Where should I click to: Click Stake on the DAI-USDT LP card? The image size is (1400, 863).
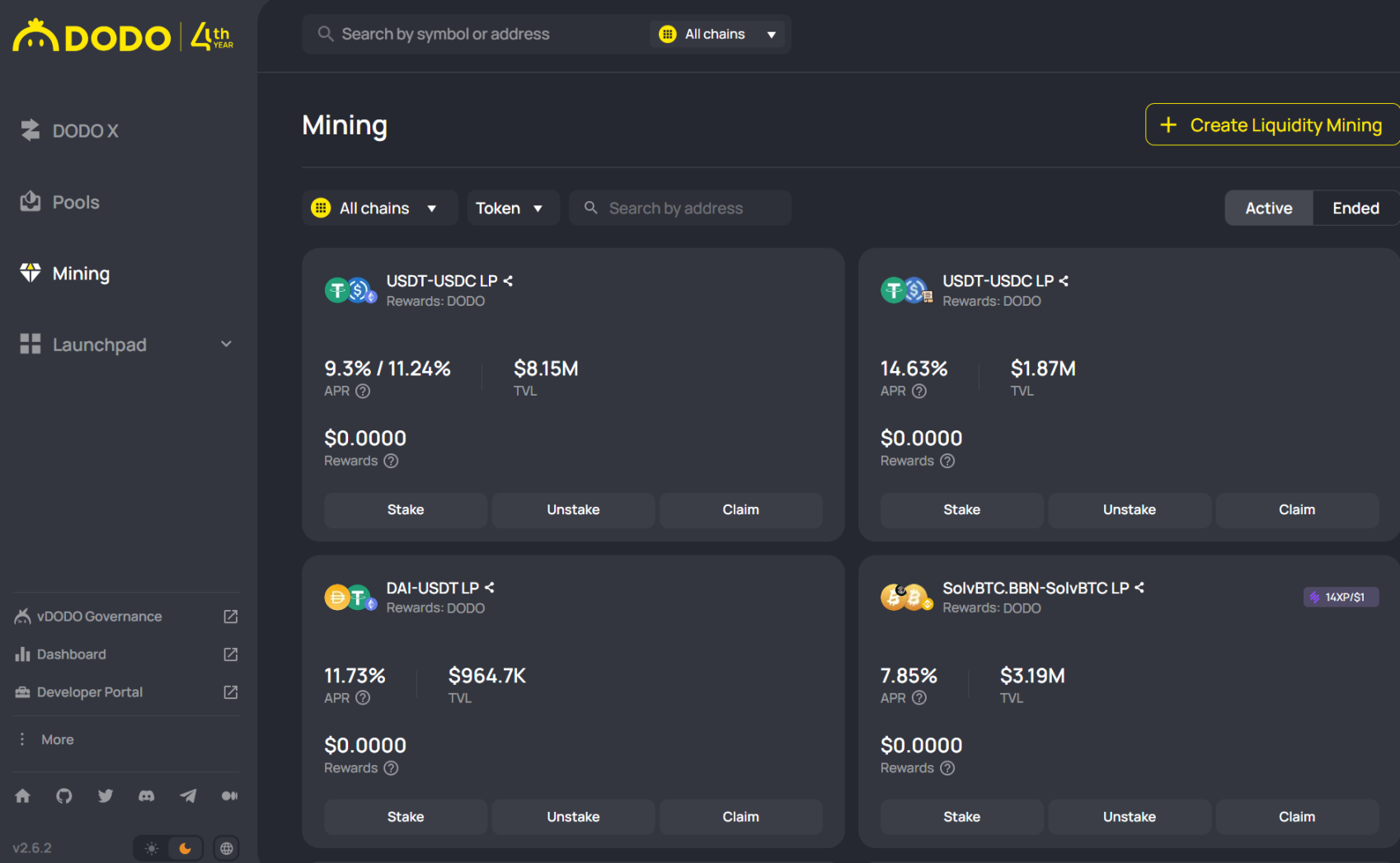coord(406,817)
